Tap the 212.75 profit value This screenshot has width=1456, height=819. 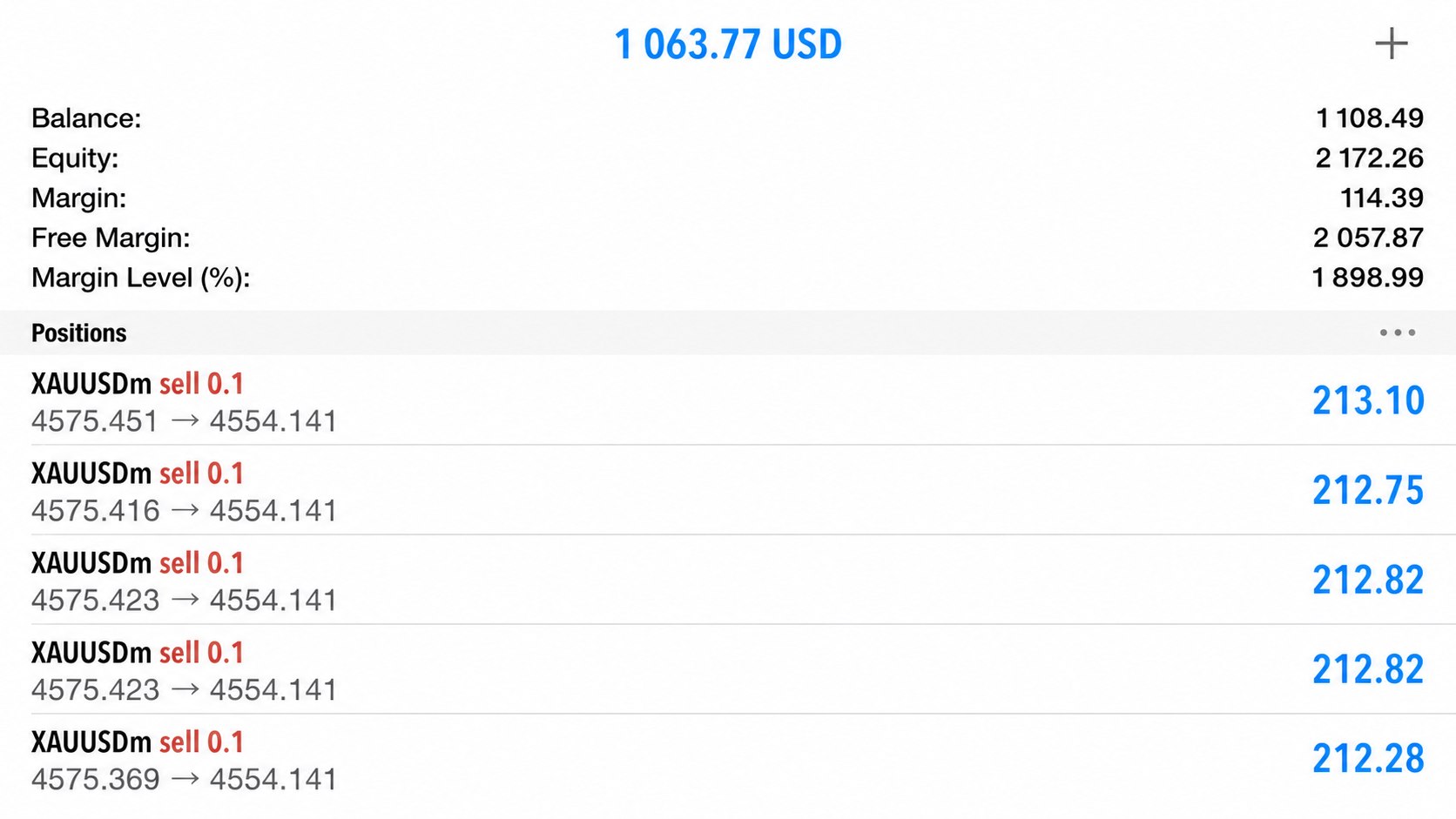(1368, 490)
